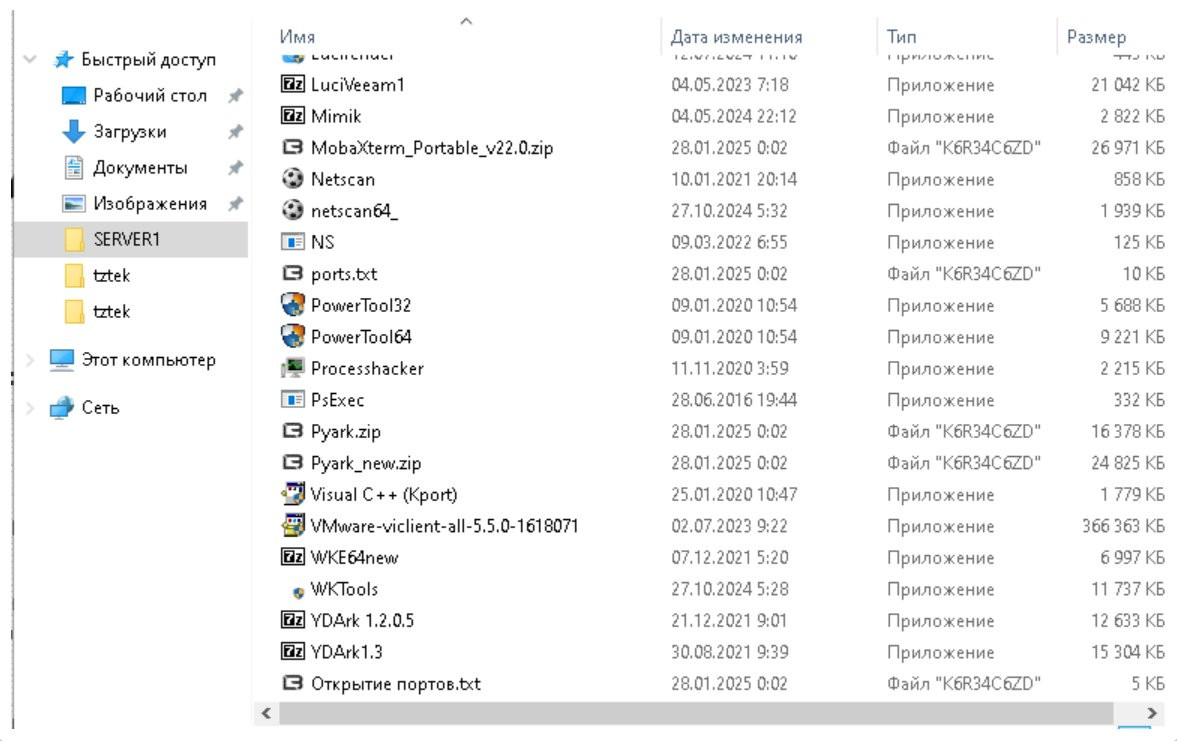
Task: Expand the Этот компьютер tree node
Action: tap(30, 360)
